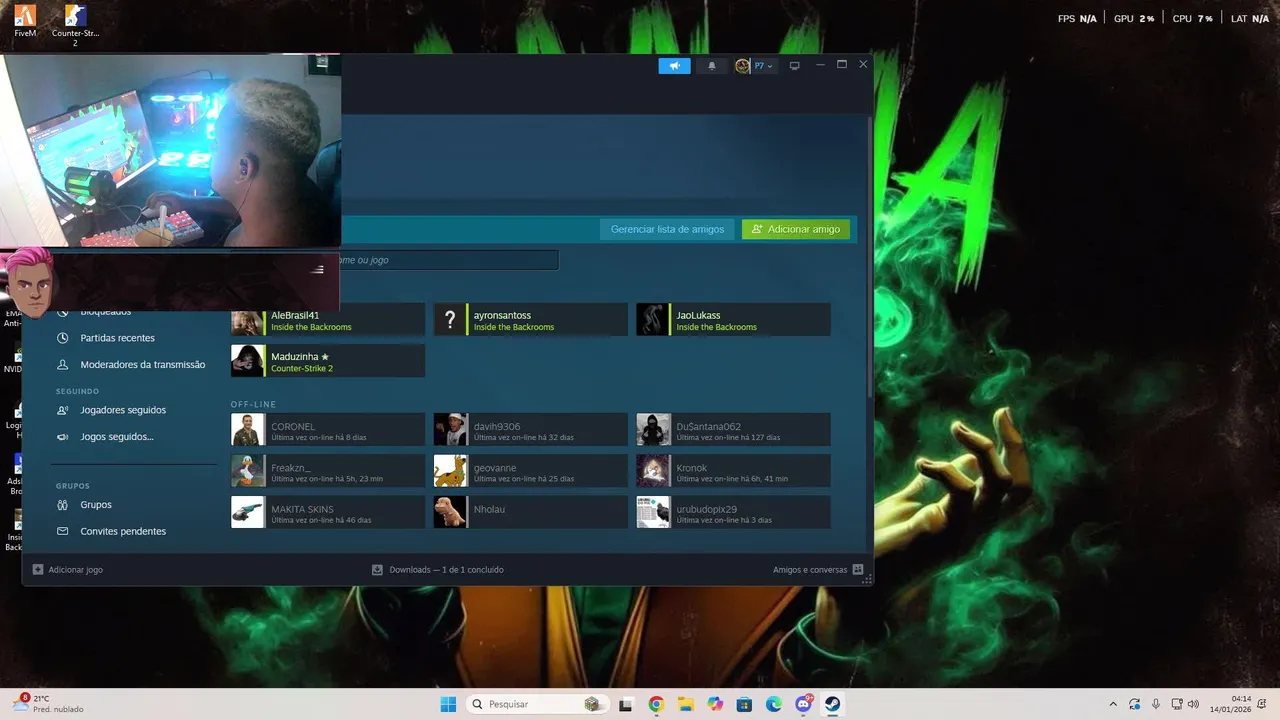Select Partidas recentes in sidebar
Viewport: 1280px width, 720px height.
(117, 338)
